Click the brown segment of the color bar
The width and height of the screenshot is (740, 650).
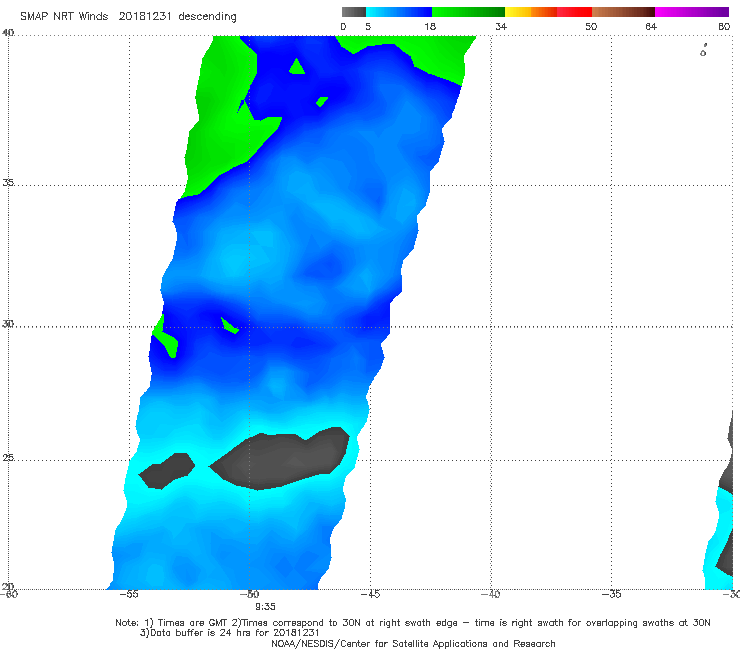[623, 12]
